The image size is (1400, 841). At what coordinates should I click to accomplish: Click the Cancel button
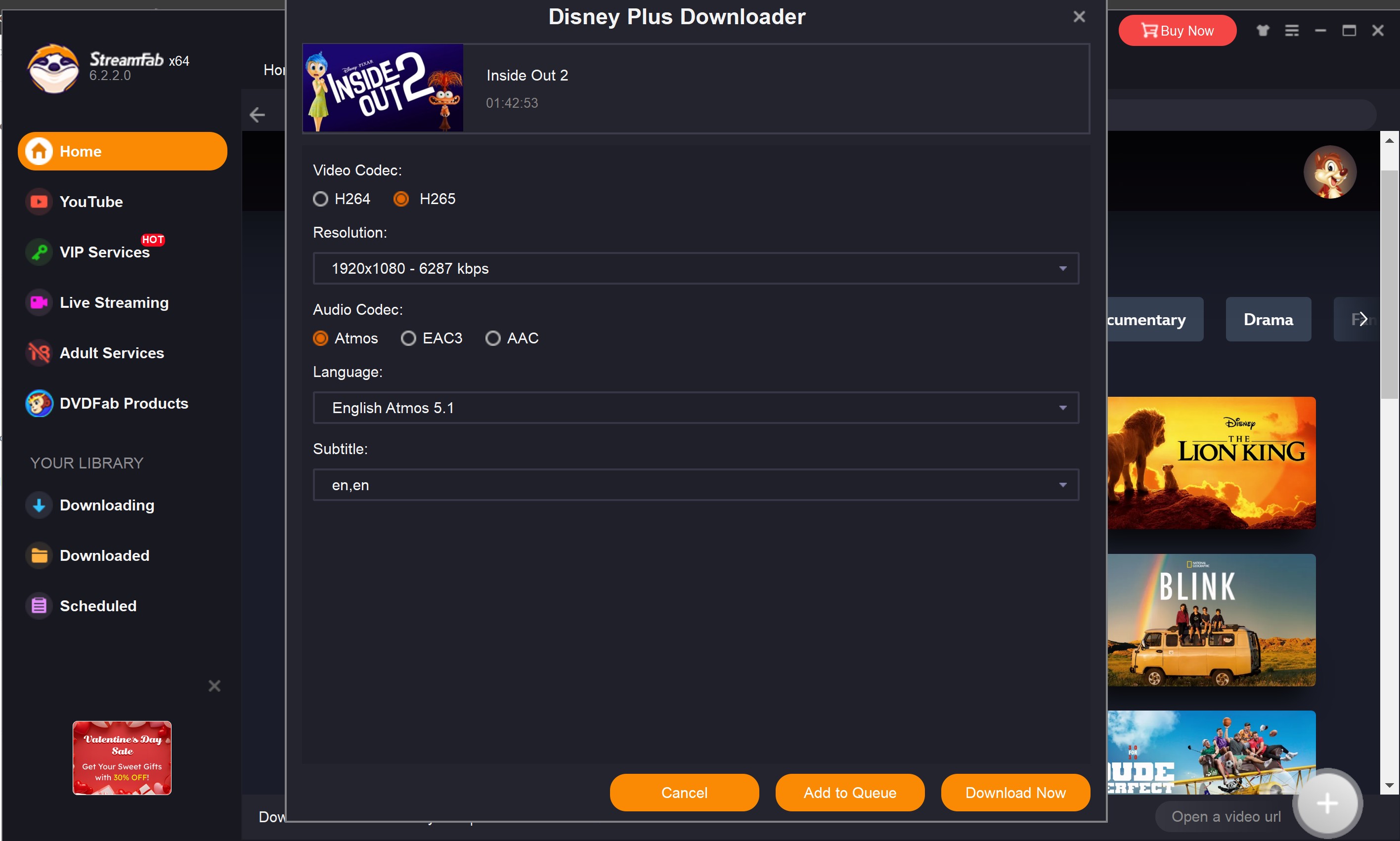684,793
